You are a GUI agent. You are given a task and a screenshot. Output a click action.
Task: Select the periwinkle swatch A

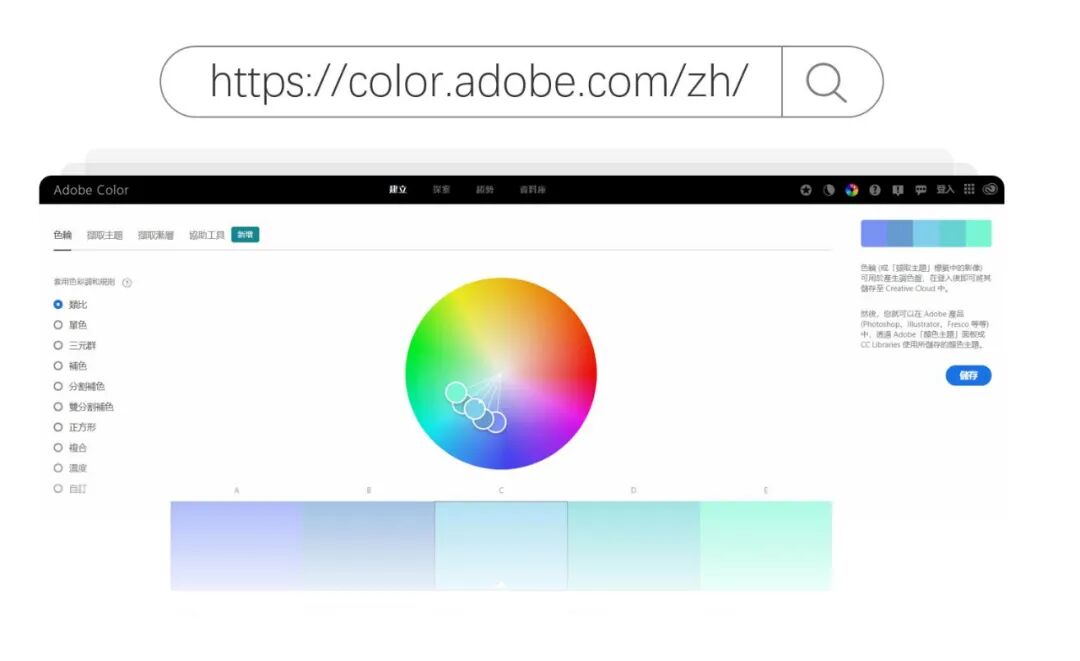click(236, 545)
